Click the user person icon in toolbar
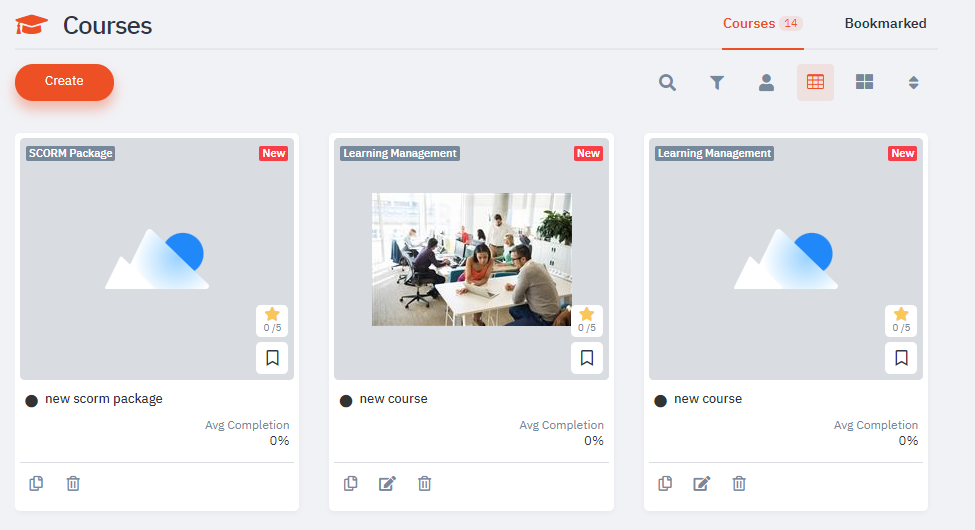Viewport: 975px width, 530px height. point(766,82)
